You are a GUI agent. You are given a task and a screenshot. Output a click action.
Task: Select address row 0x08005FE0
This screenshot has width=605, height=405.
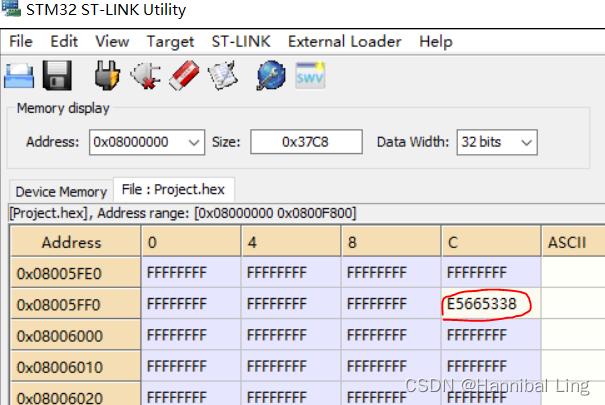76,273
